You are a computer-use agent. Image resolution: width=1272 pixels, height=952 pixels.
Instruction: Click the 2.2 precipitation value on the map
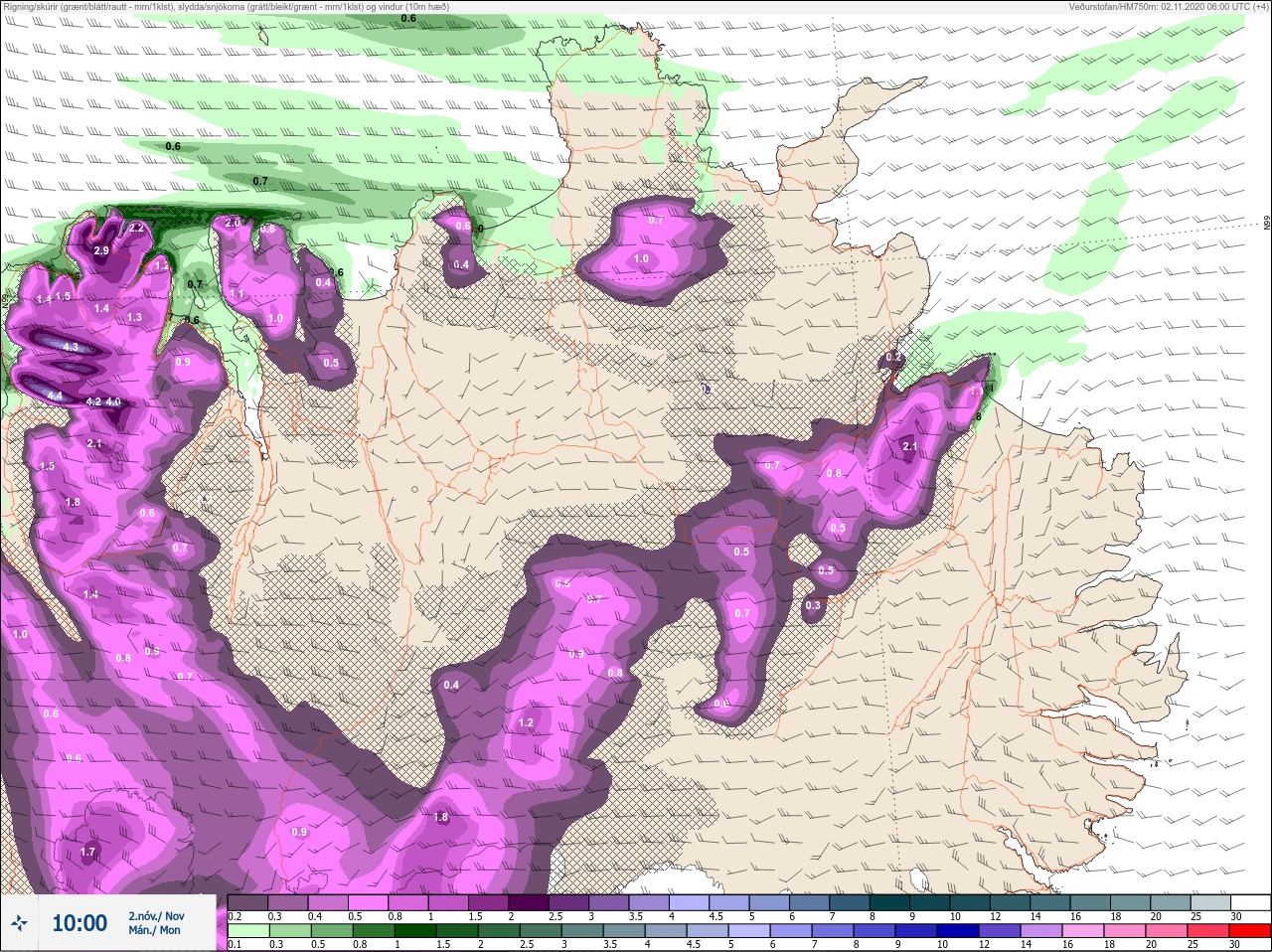coord(136,228)
